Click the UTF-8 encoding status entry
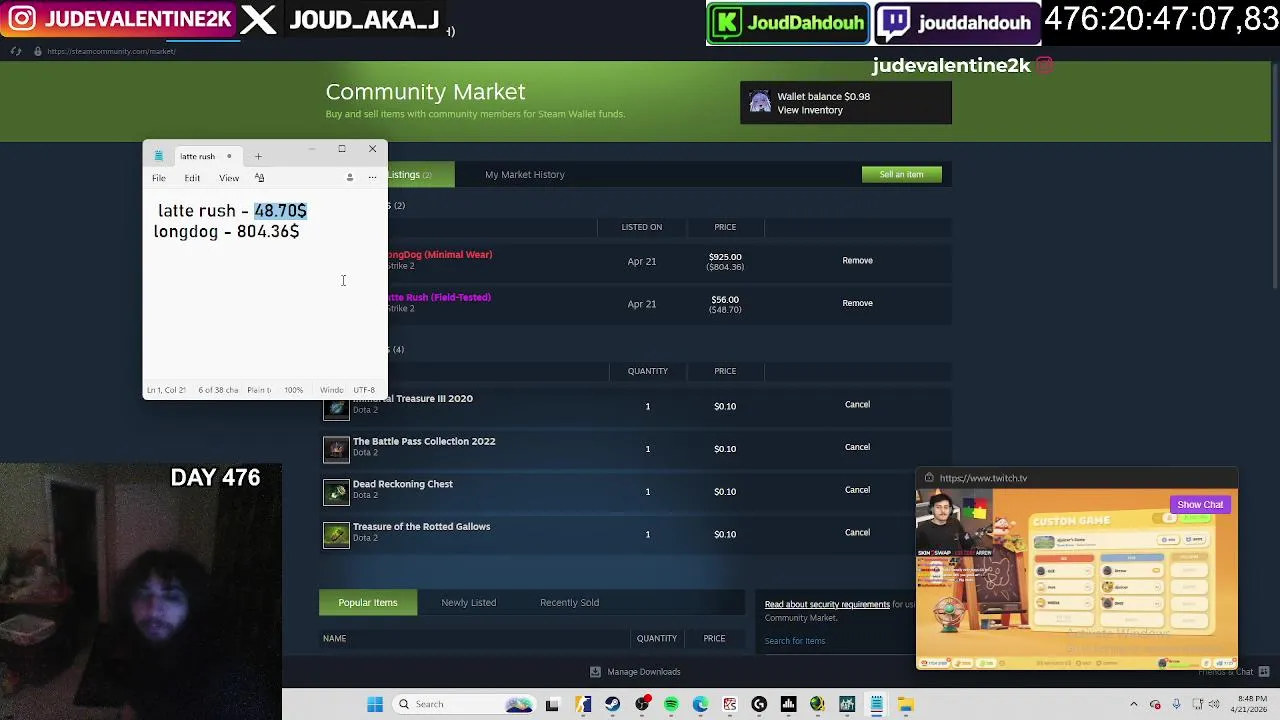Screen dimensions: 1280x720 tap(364, 390)
